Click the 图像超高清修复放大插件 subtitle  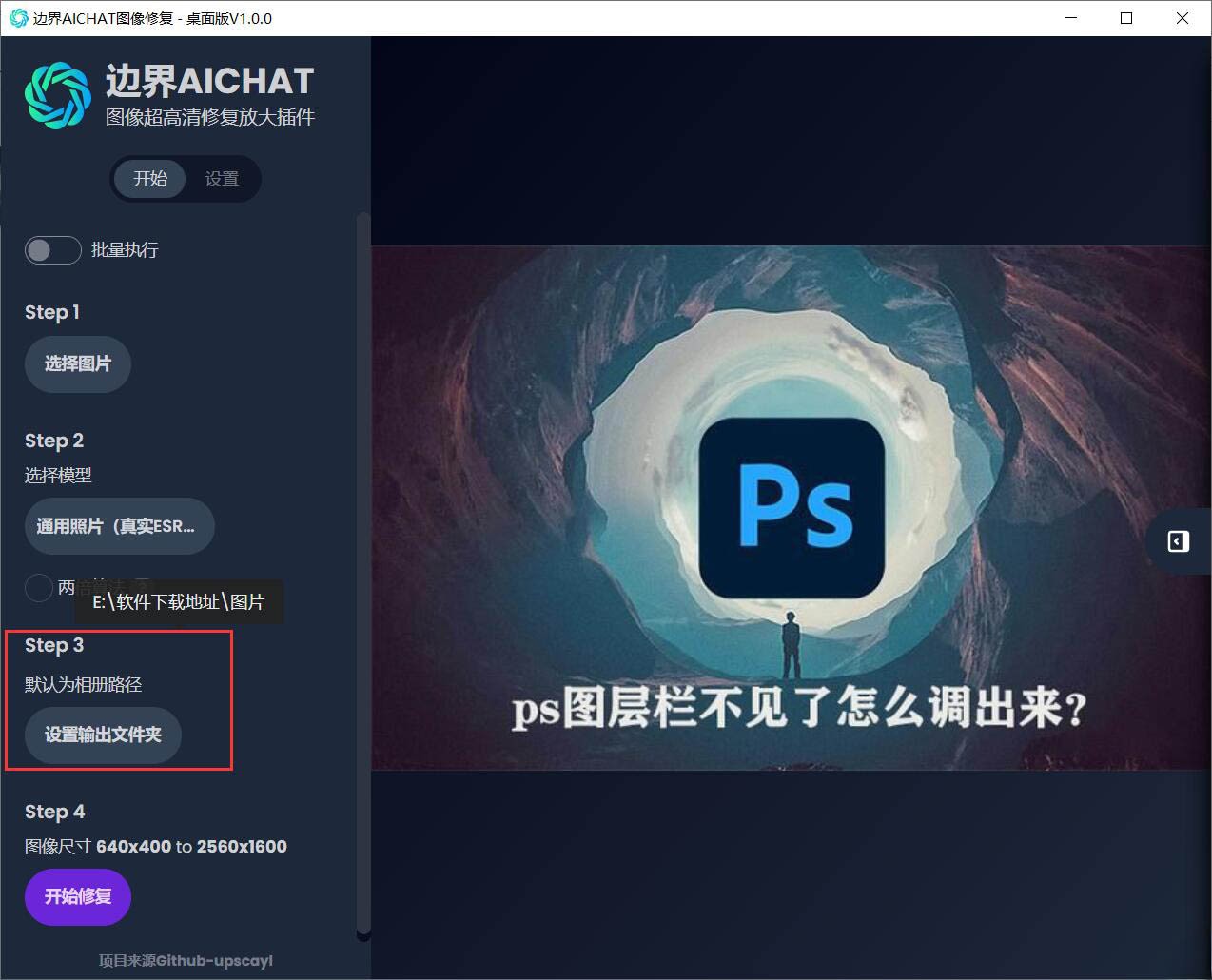tap(210, 117)
